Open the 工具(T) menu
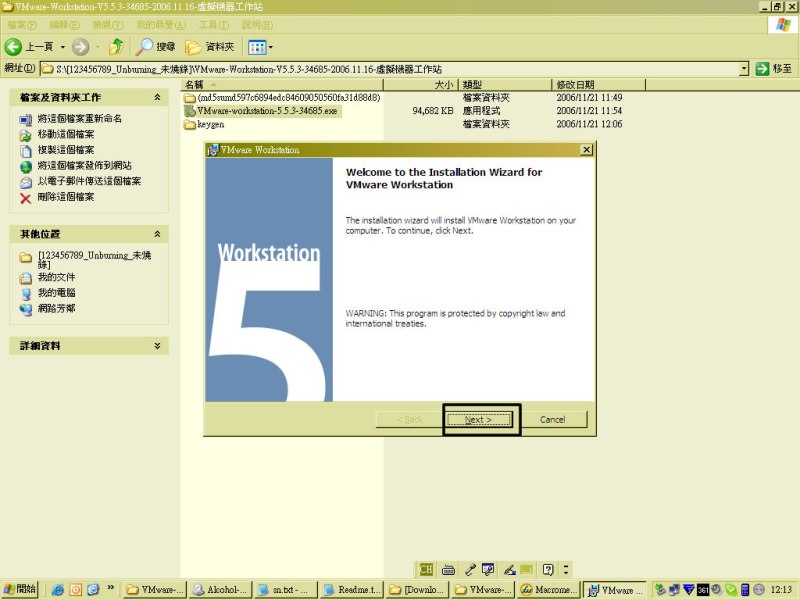Screen dimensions: 800x600 [214, 25]
